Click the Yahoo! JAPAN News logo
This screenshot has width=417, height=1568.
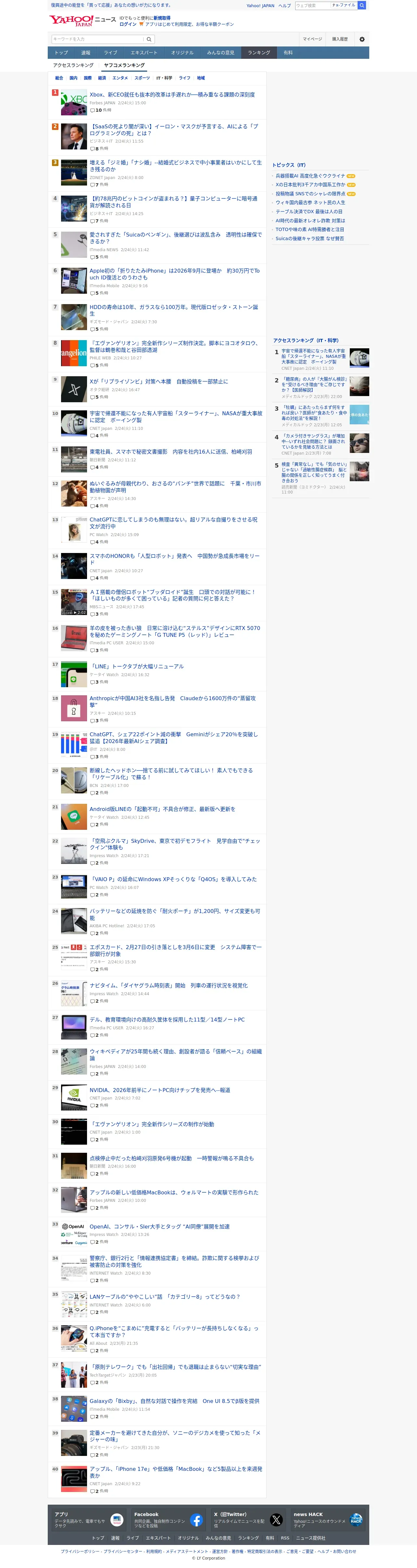click(x=82, y=21)
